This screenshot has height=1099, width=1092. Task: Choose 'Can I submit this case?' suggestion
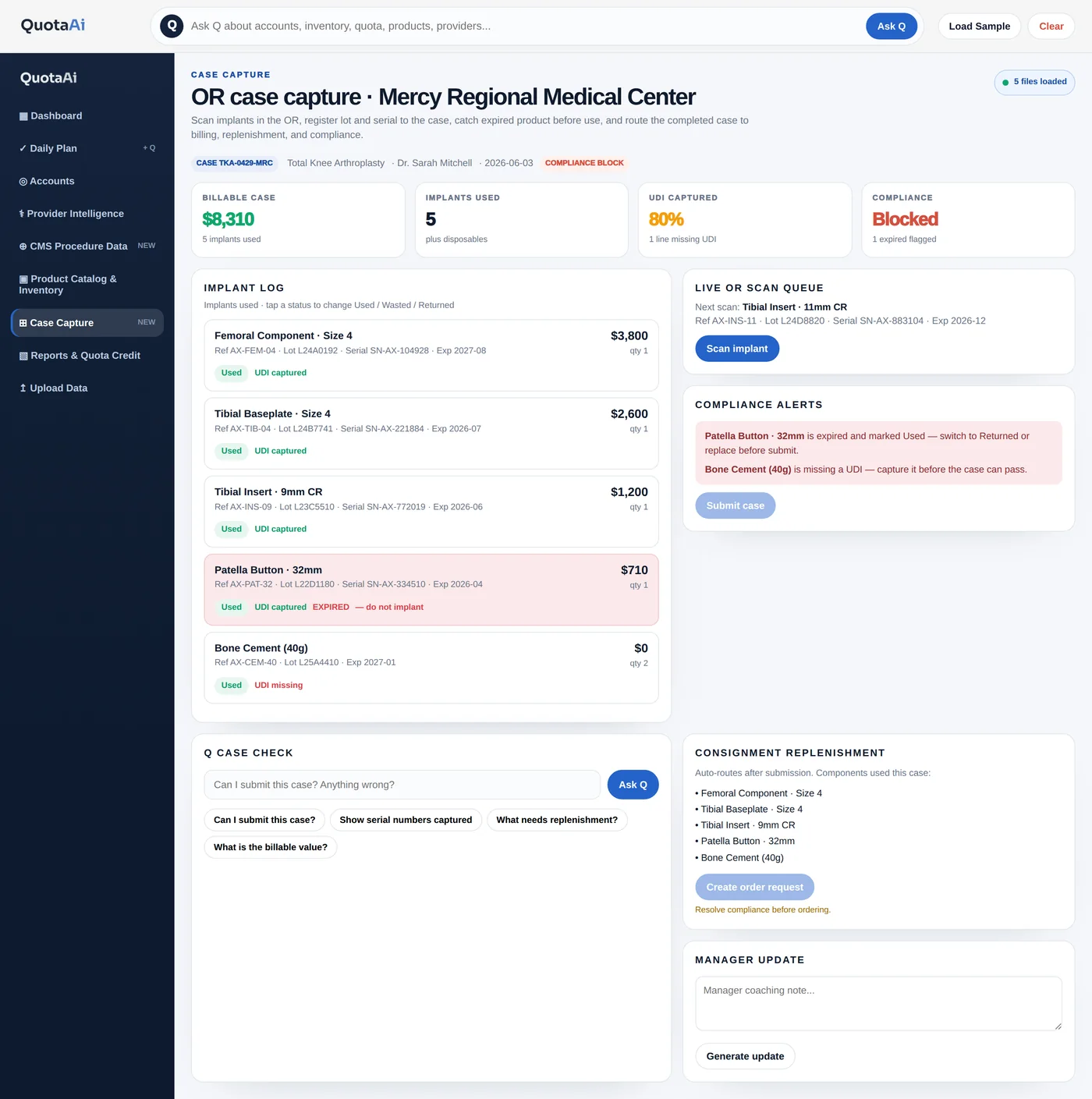click(x=264, y=820)
